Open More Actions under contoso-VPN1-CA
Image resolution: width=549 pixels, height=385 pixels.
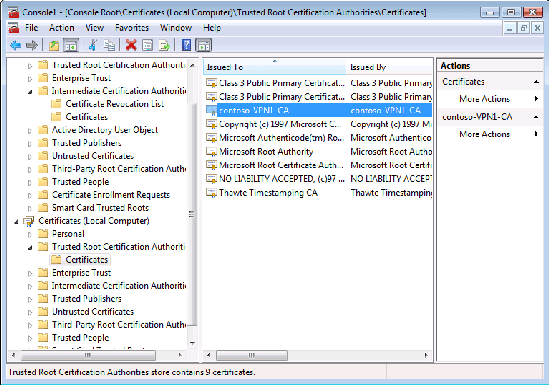(x=485, y=134)
